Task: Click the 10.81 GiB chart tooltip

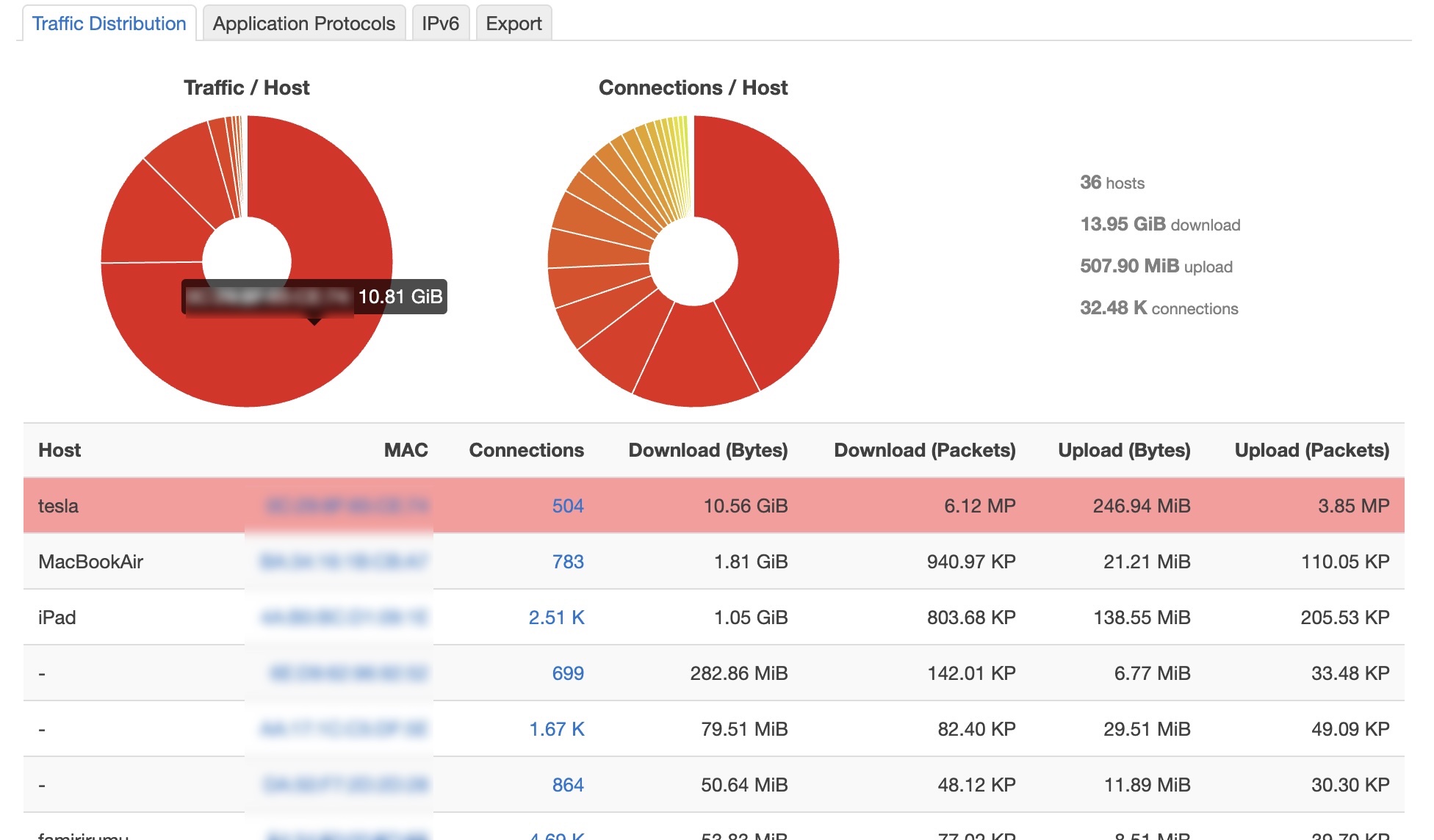Action: (400, 297)
